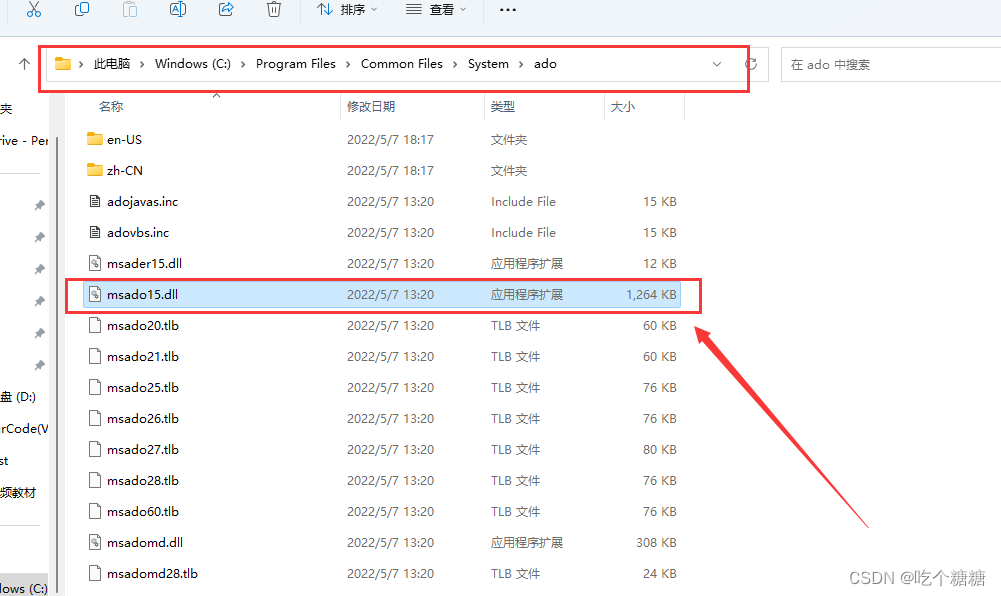Select the msader15.dll file icon
The height and width of the screenshot is (596, 1001).
pyautogui.click(x=94, y=263)
